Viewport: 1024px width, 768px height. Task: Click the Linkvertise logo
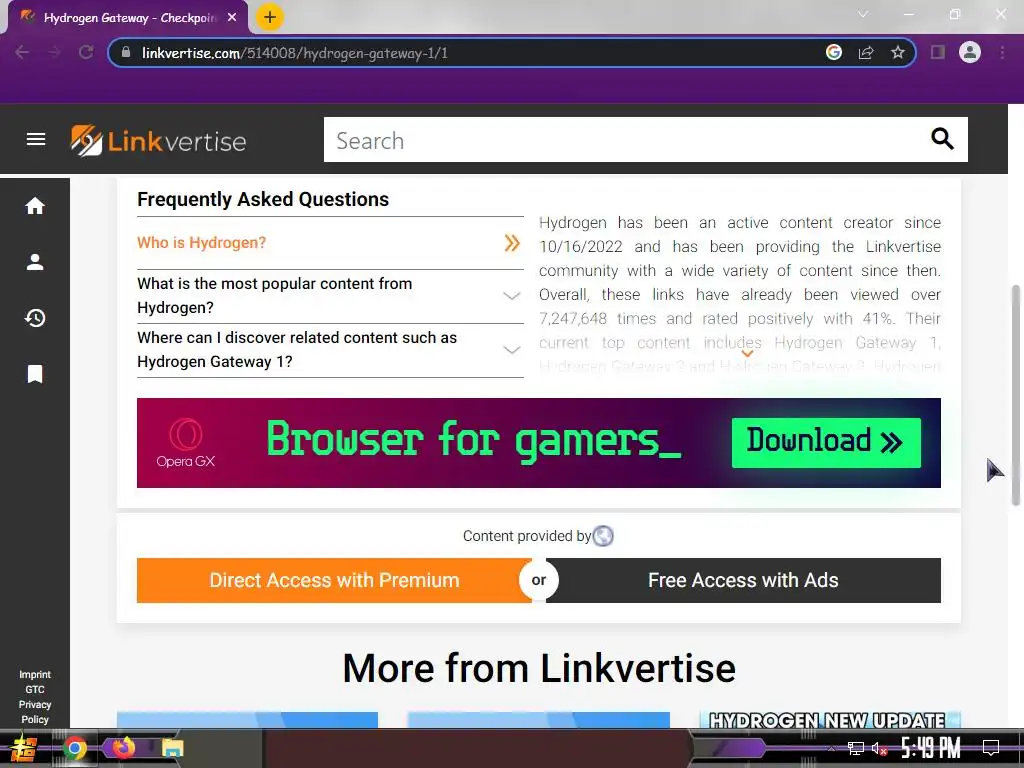pyautogui.click(x=158, y=140)
